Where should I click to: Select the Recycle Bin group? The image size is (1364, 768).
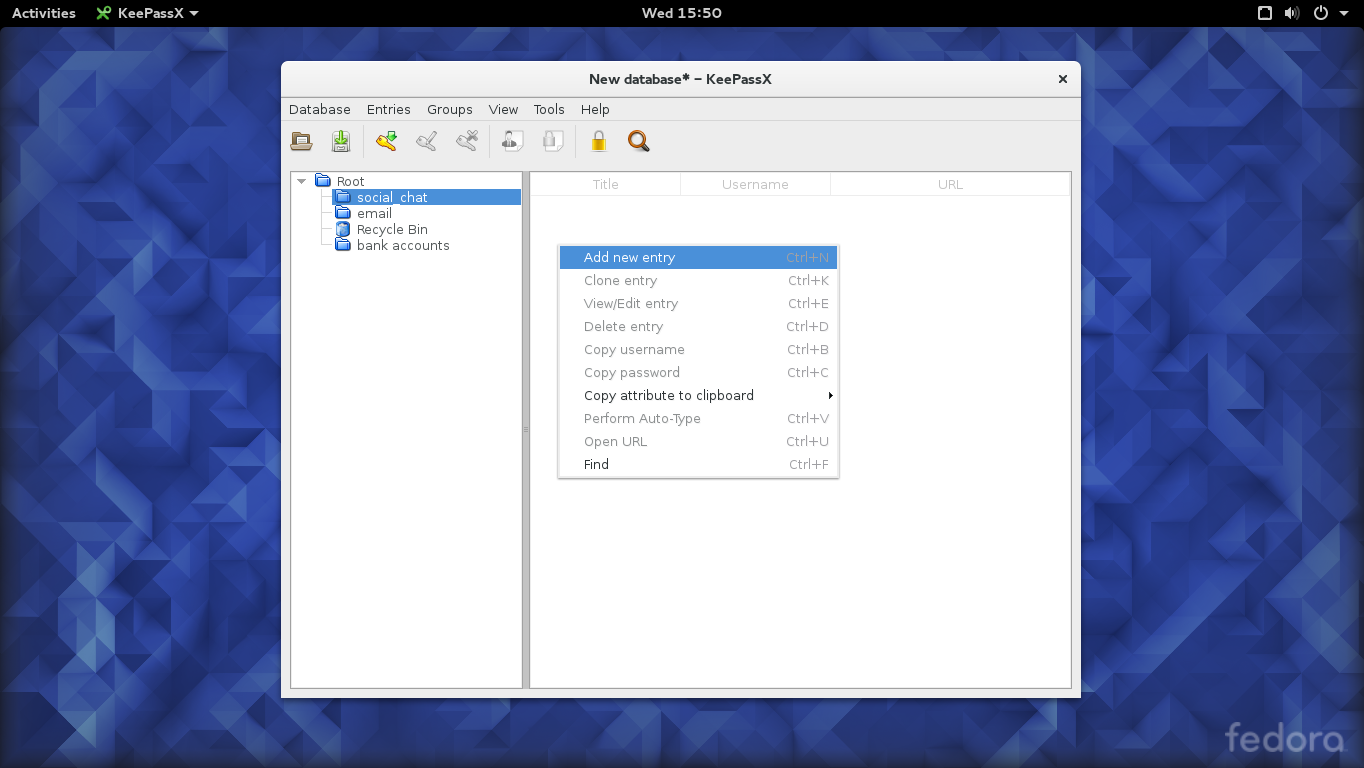tap(392, 229)
